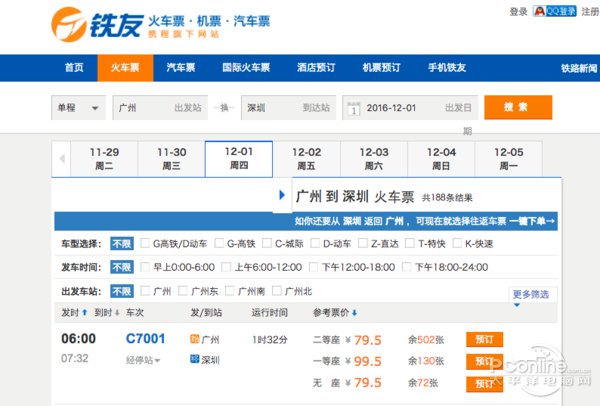This screenshot has height=406, width=600.
Task: Select date tab 12-01 周四
Action: click(239, 159)
